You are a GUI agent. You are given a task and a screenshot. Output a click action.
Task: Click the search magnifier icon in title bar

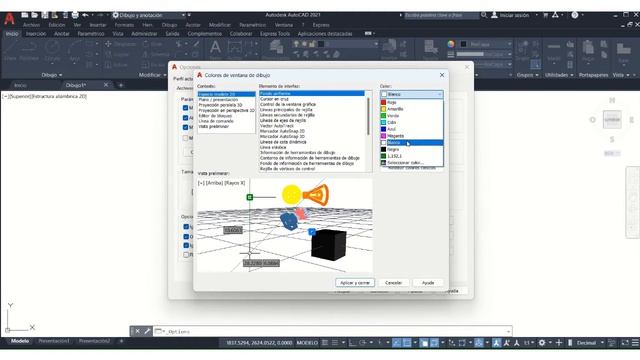click(484, 15)
